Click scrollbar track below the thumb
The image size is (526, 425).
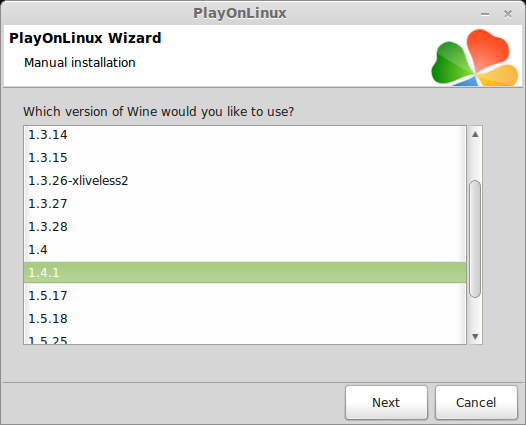point(475,313)
